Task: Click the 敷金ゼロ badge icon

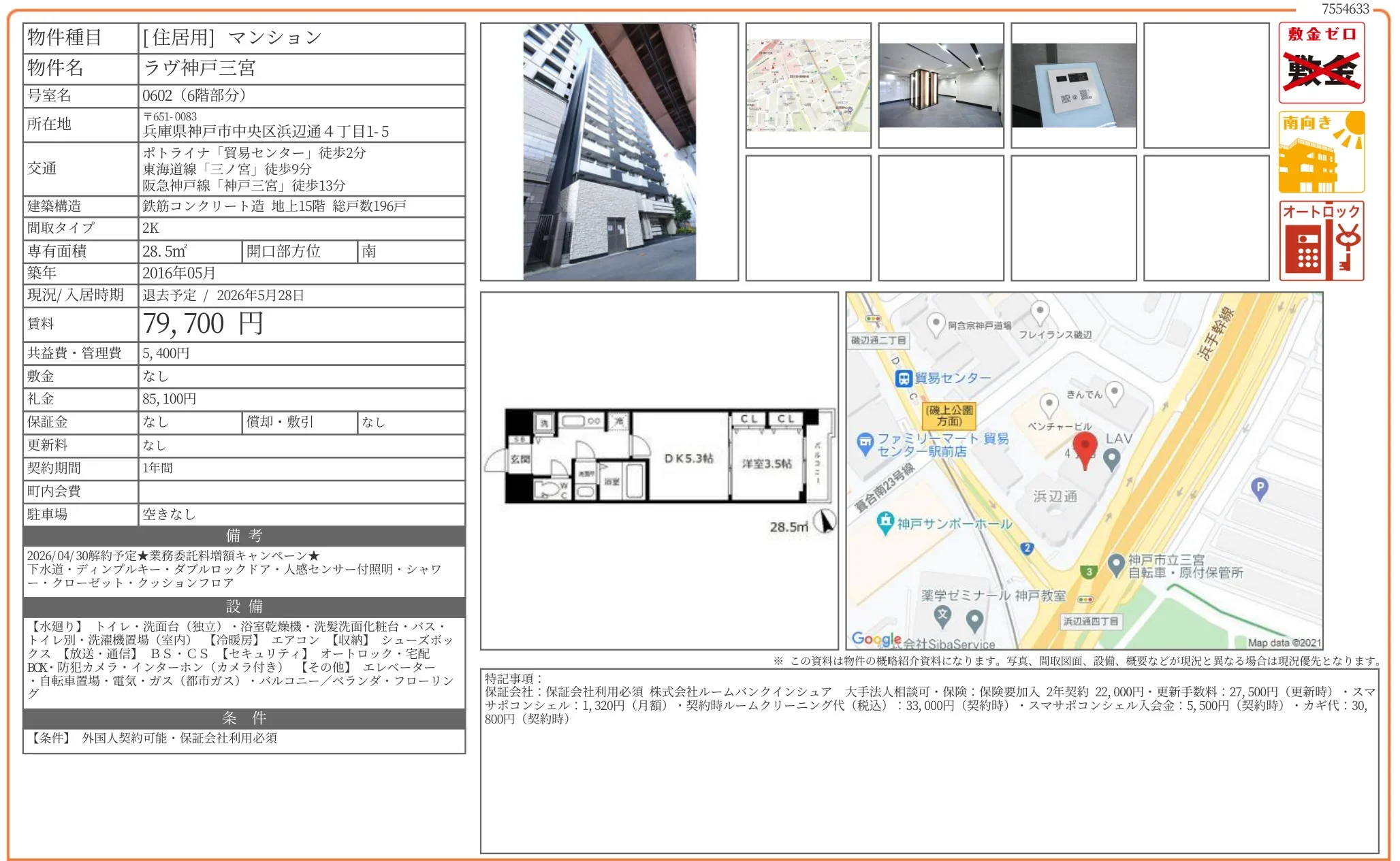Action: [x=1321, y=63]
